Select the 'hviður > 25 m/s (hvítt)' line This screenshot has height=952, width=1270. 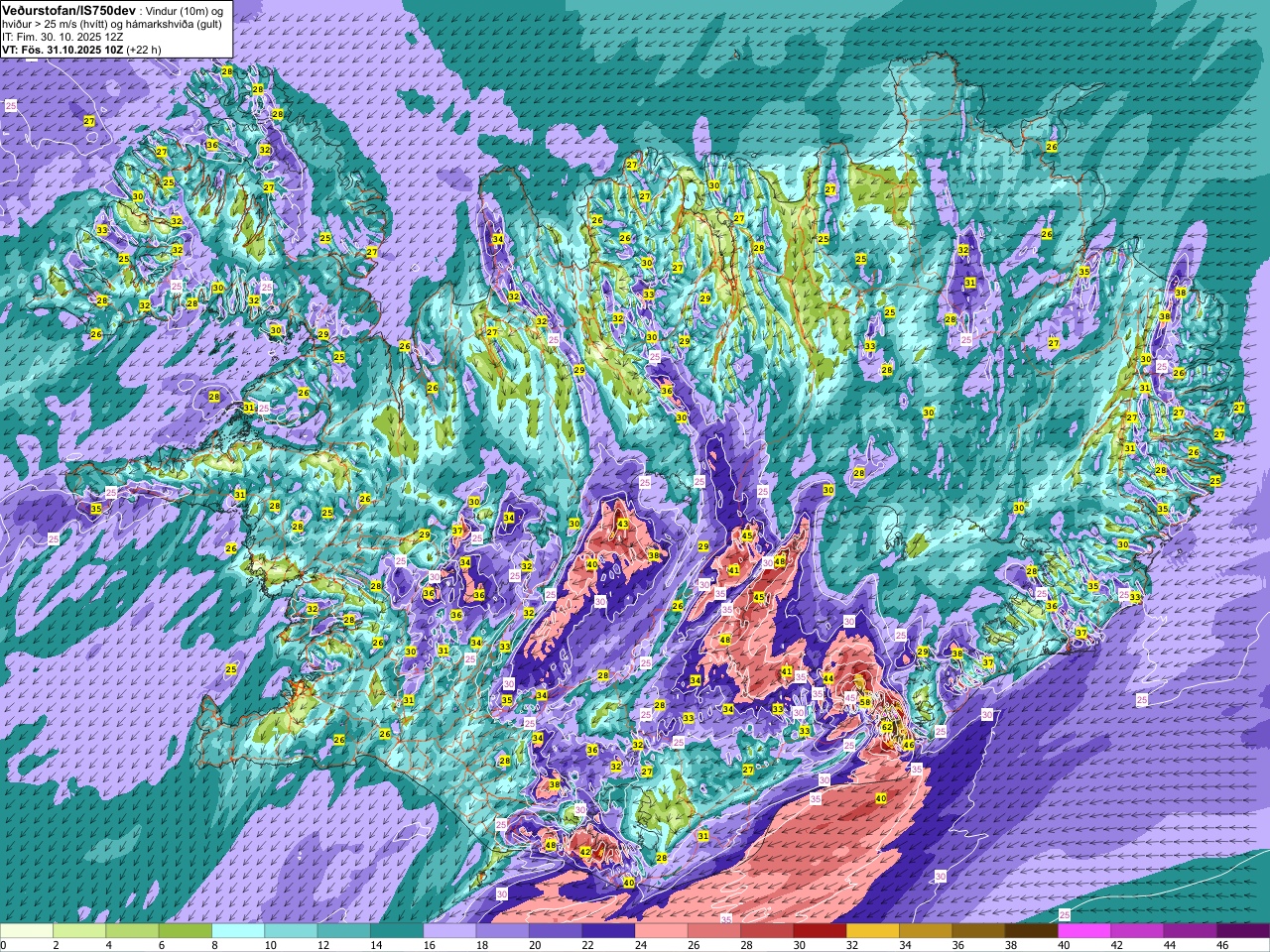click(x=58, y=23)
